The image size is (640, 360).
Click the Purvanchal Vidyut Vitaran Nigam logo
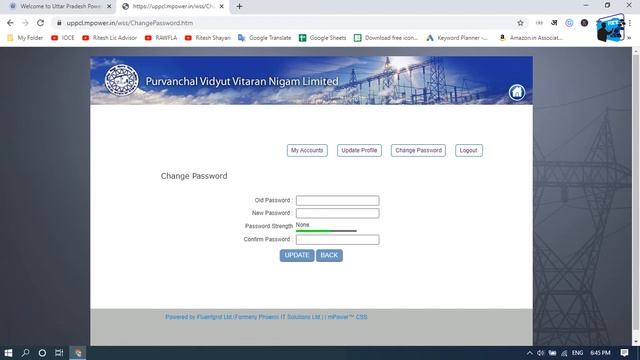(121, 80)
